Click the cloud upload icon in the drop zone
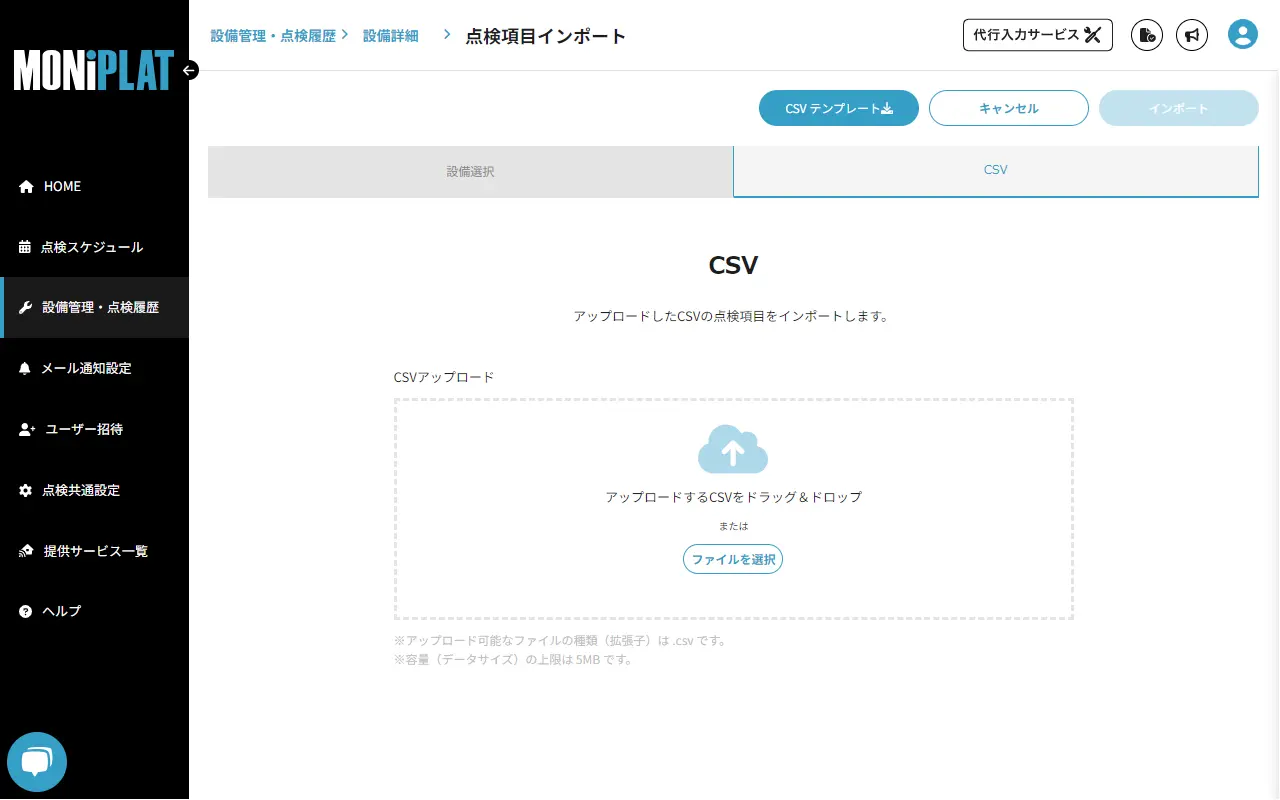This screenshot has width=1280, height=800. click(733, 449)
